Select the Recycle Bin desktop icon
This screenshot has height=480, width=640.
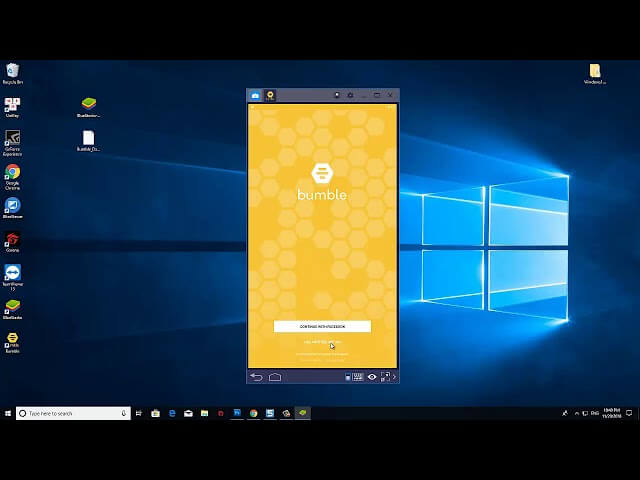coord(13,74)
